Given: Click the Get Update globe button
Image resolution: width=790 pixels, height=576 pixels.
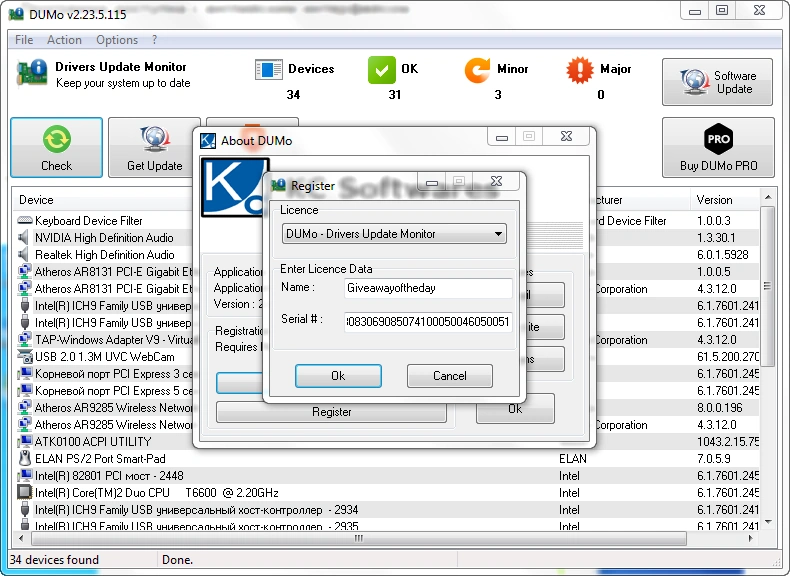Looking at the screenshot, I should pos(154,148).
